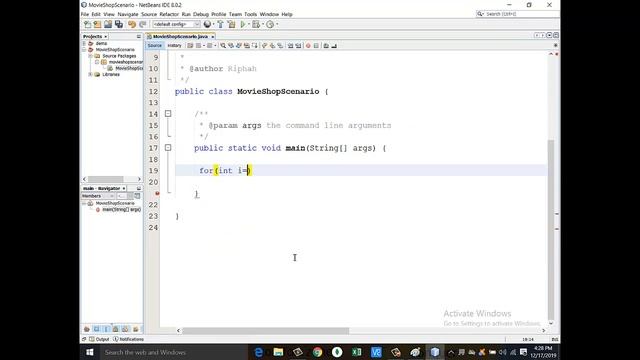Screen dimensions: 640x360
Task: Expand the Libraries tree node
Action: click(91, 75)
